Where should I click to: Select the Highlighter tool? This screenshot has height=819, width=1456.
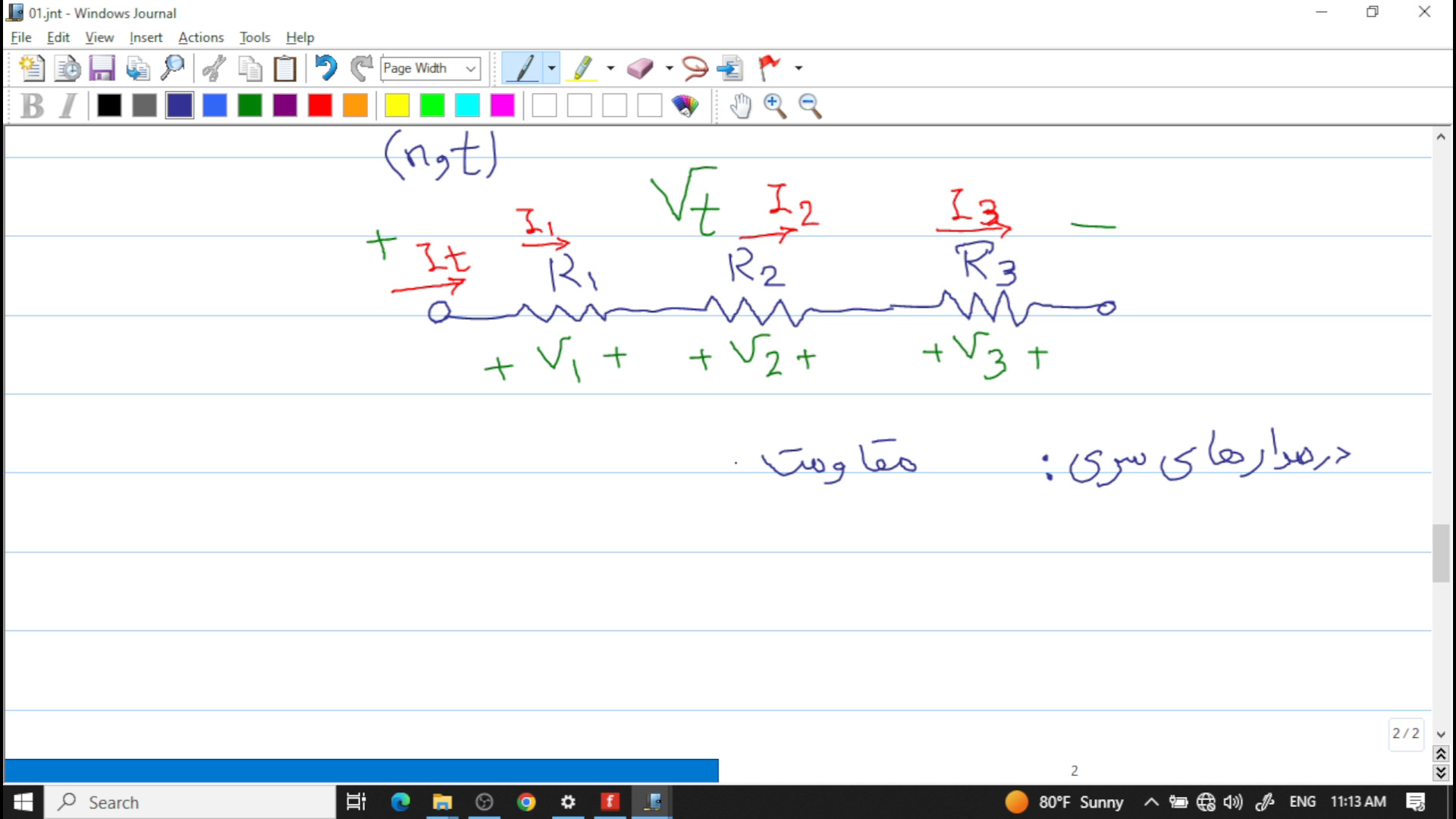(582, 68)
